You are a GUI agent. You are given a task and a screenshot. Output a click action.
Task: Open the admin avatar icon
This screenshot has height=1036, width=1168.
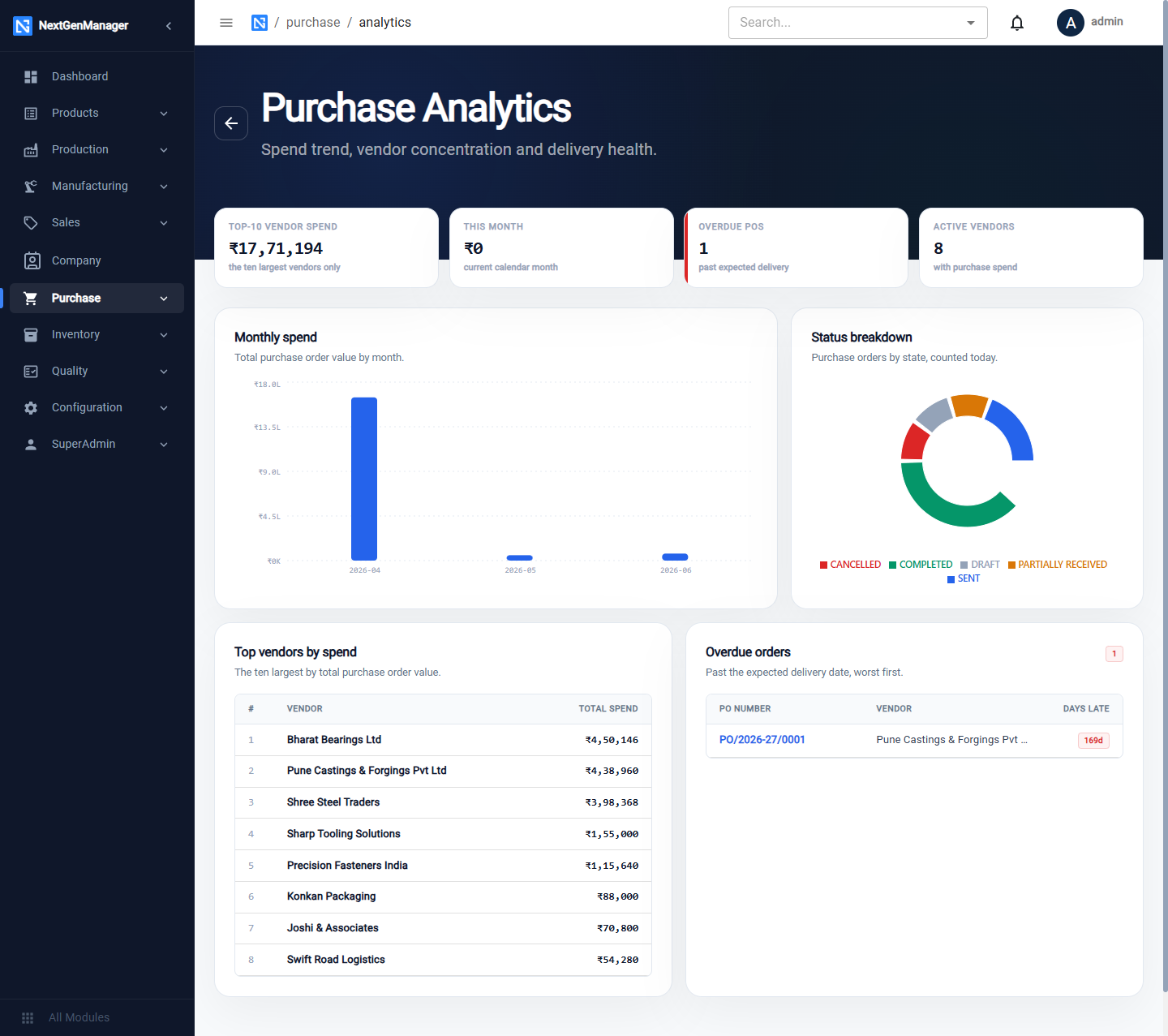click(1071, 23)
